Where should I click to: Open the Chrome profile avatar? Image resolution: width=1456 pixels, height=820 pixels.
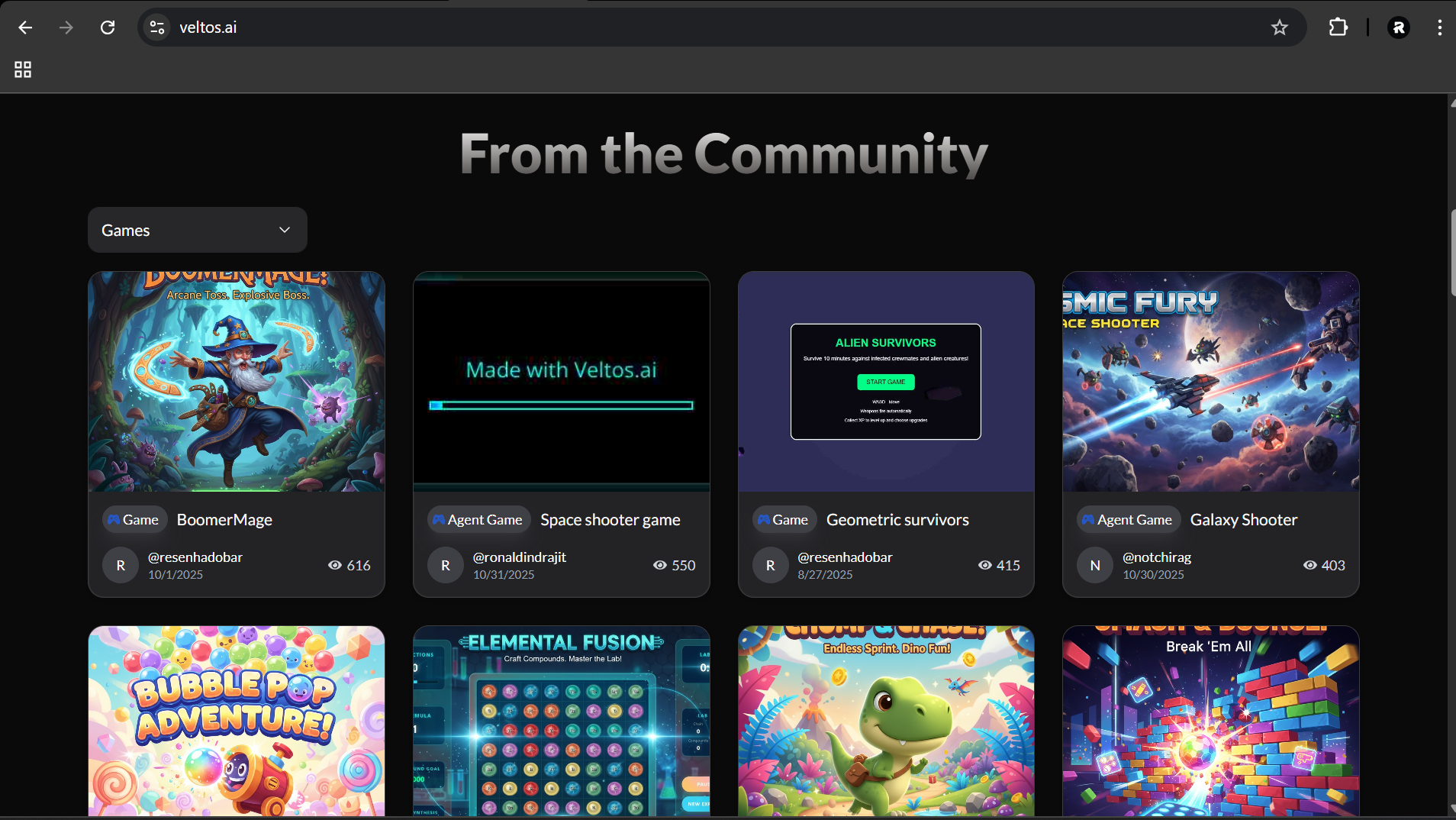tap(1398, 27)
